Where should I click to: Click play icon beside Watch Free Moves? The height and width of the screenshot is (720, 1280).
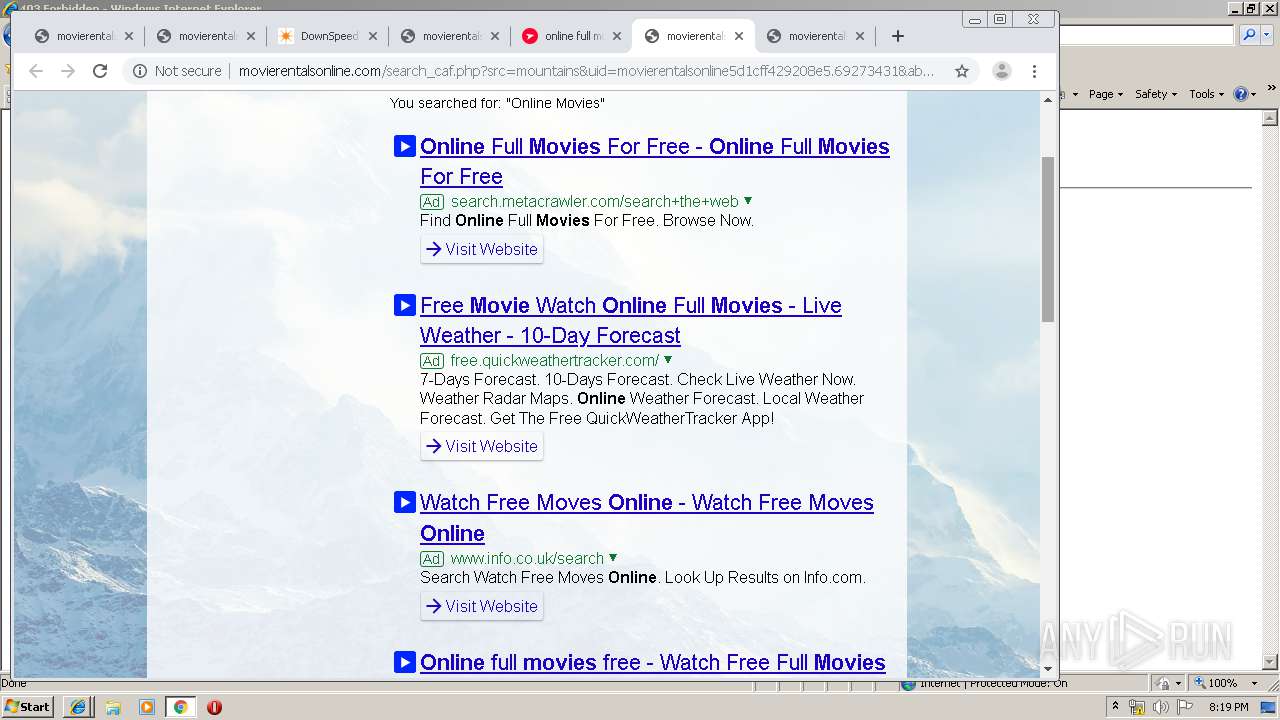click(404, 502)
